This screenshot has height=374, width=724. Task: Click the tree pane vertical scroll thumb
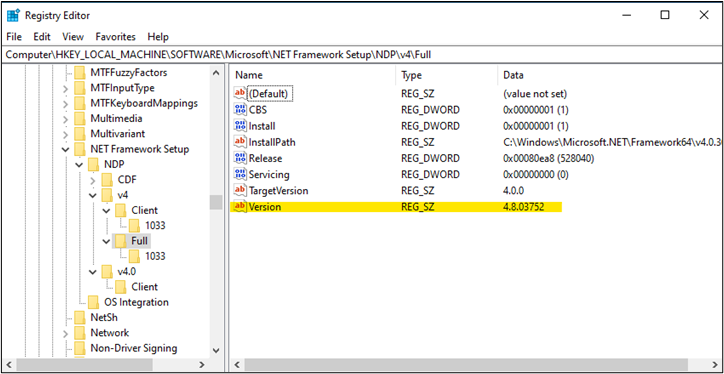pos(216,202)
